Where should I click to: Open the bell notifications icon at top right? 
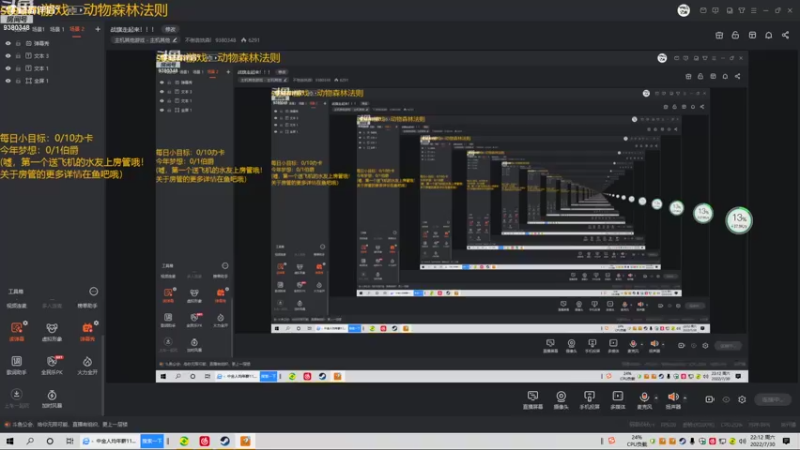[x=768, y=35]
